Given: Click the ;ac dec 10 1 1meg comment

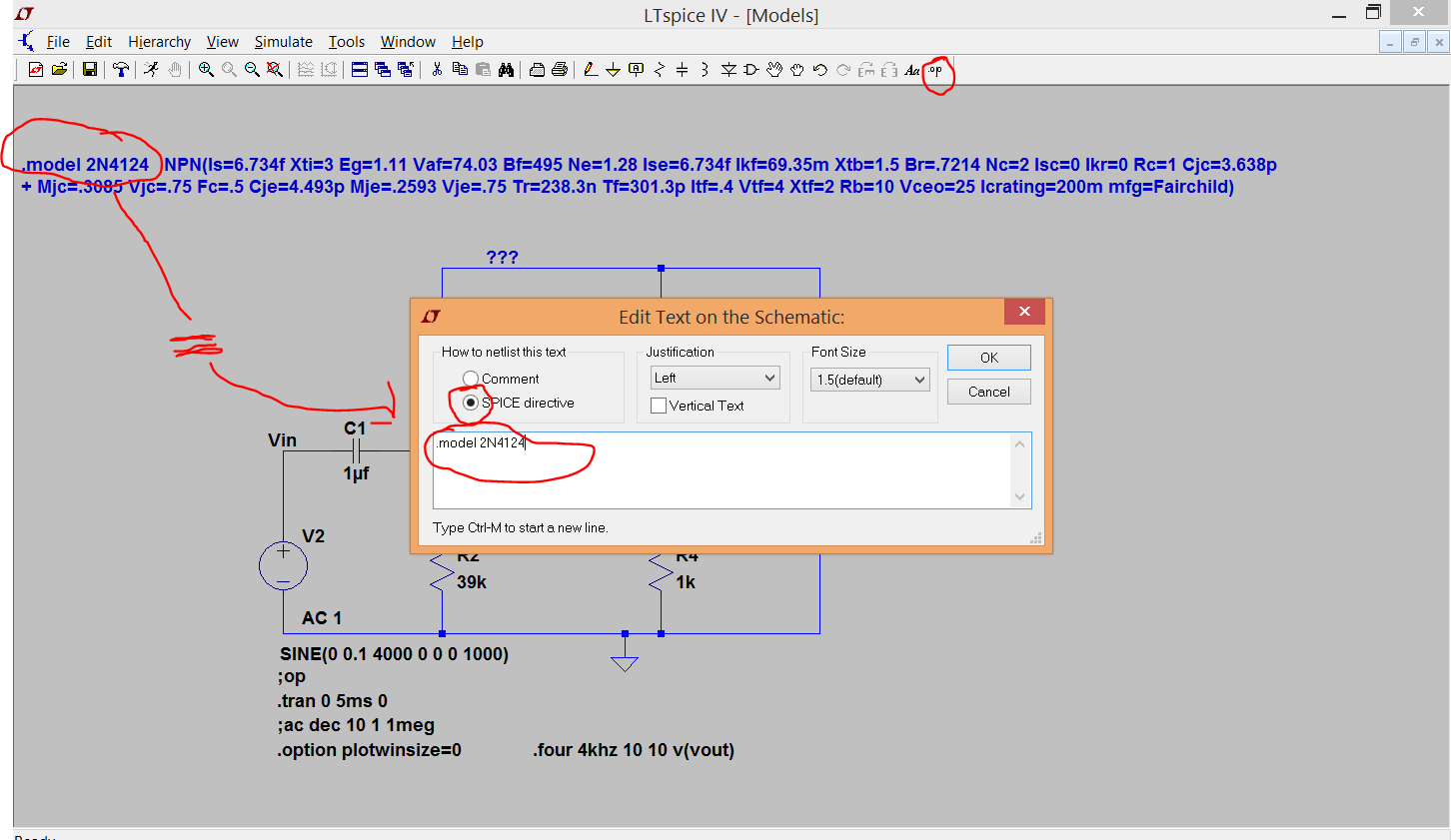Looking at the screenshot, I should pos(356,725).
